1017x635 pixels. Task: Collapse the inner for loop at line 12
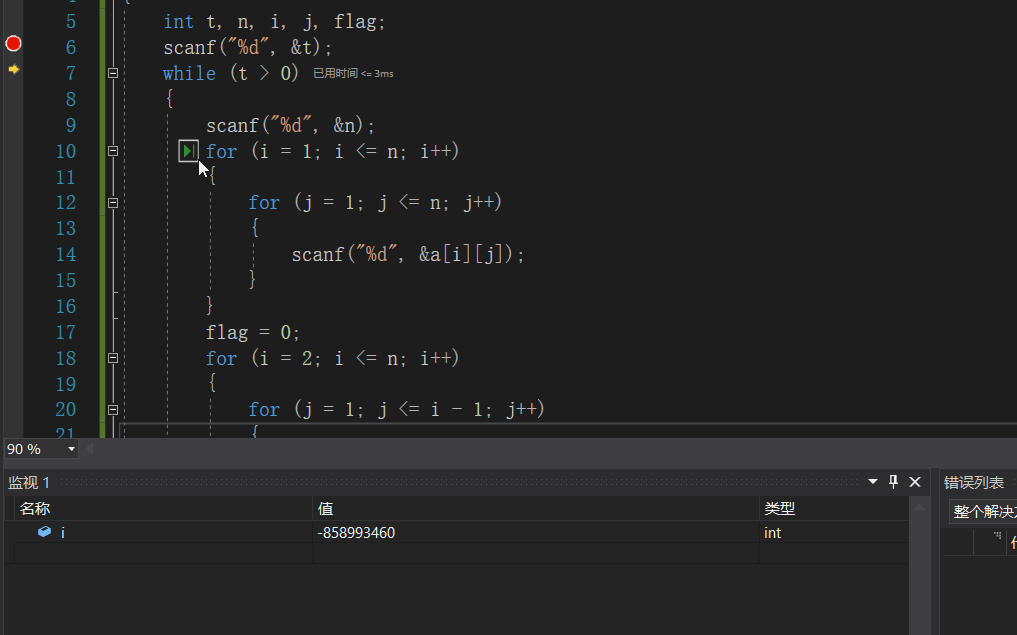point(113,203)
